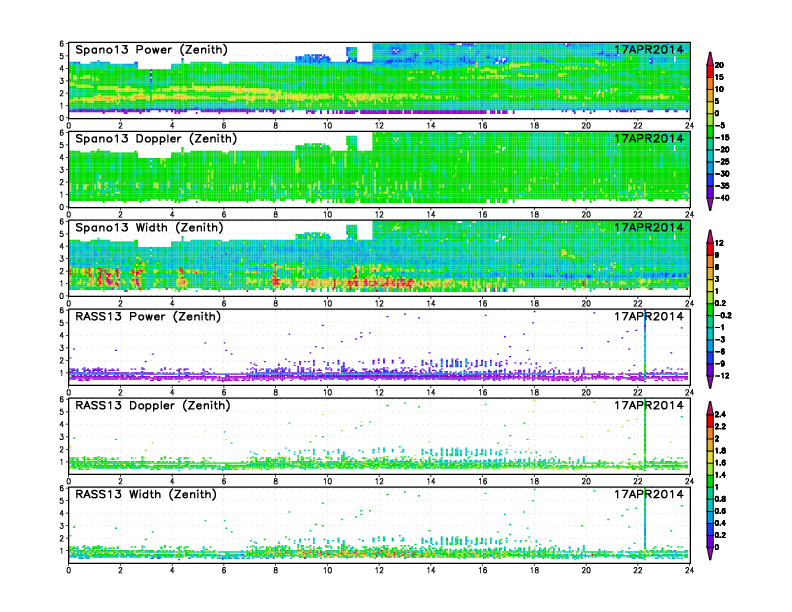Click the pink top arrow of the top colorbar
The height and width of the screenshot is (612, 792).
710,59
